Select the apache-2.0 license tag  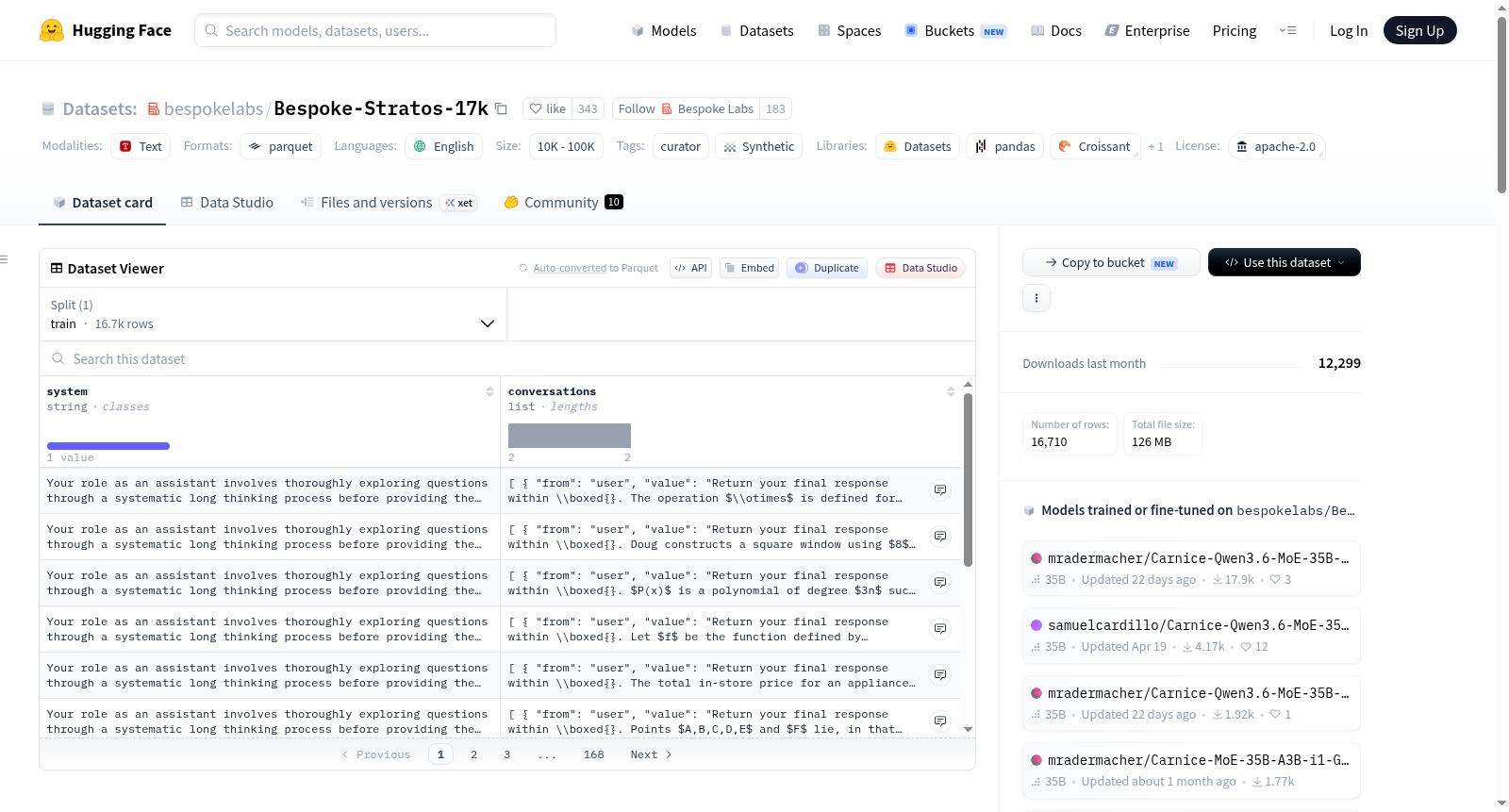(1276, 146)
